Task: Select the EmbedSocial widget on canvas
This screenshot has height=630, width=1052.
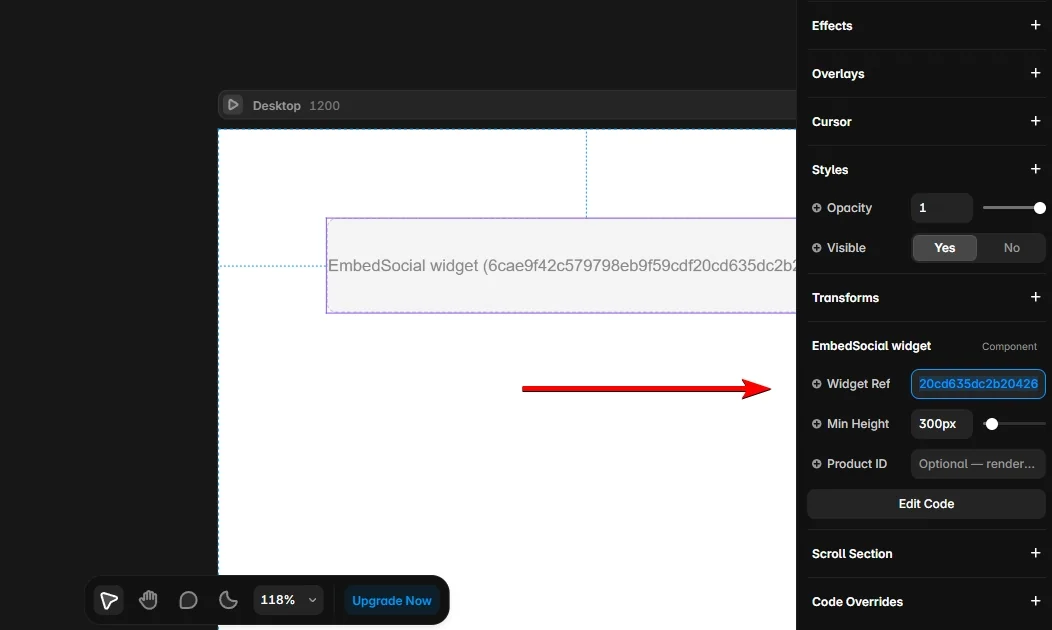Action: [x=561, y=266]
